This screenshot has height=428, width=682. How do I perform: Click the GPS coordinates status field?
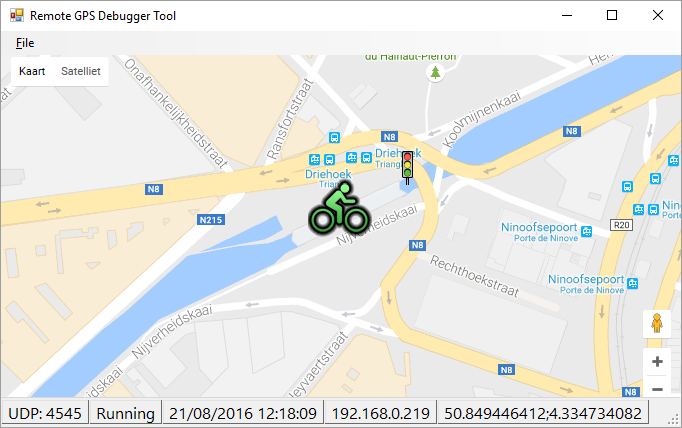pos(543,413)
